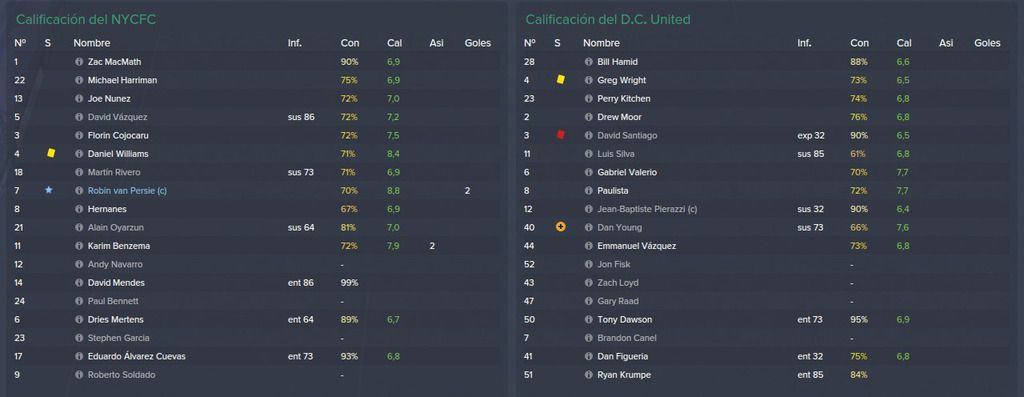Open Karim Benzema player profile
This screenshot has width=1024, height=397.
pos(117,246)
